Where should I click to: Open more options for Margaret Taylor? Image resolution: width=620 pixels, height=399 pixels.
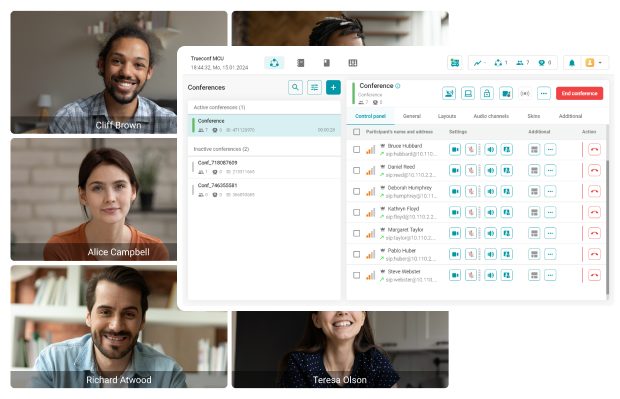[x=550, y=233]
